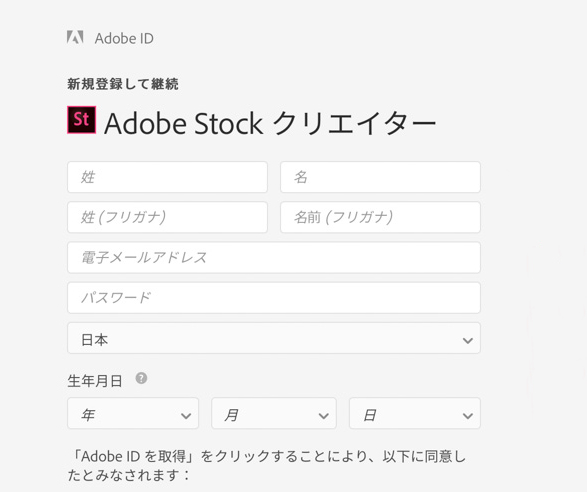Focus the 姓 last name field
The height and width of the screenshot is (492, 587).
[167, 177]
